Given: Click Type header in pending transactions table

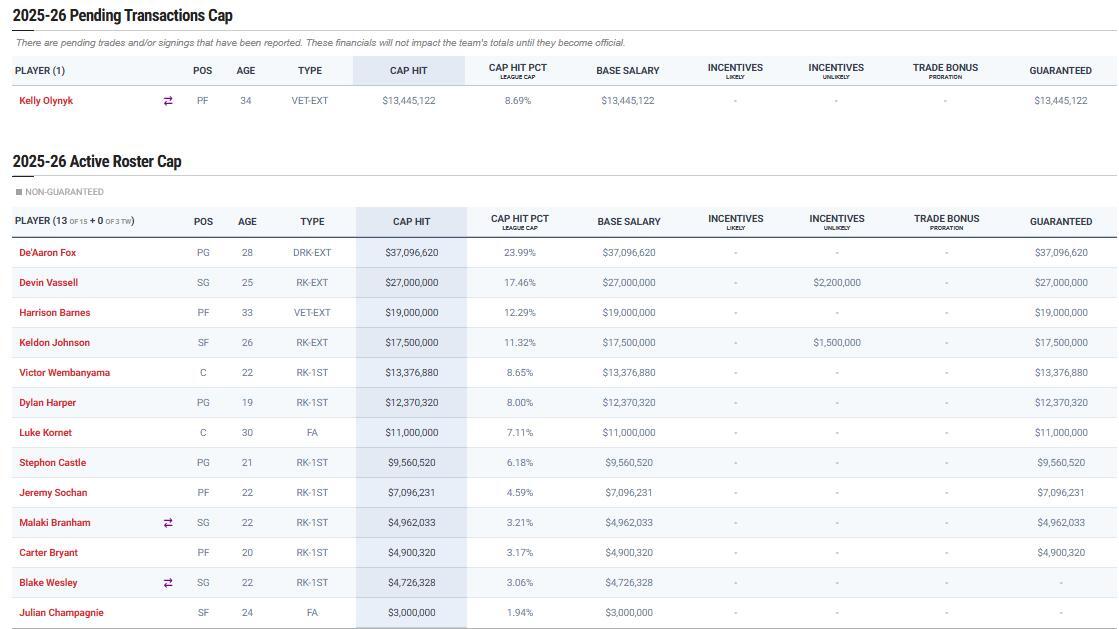Looking at the screenshot, I should coord(309,71).
